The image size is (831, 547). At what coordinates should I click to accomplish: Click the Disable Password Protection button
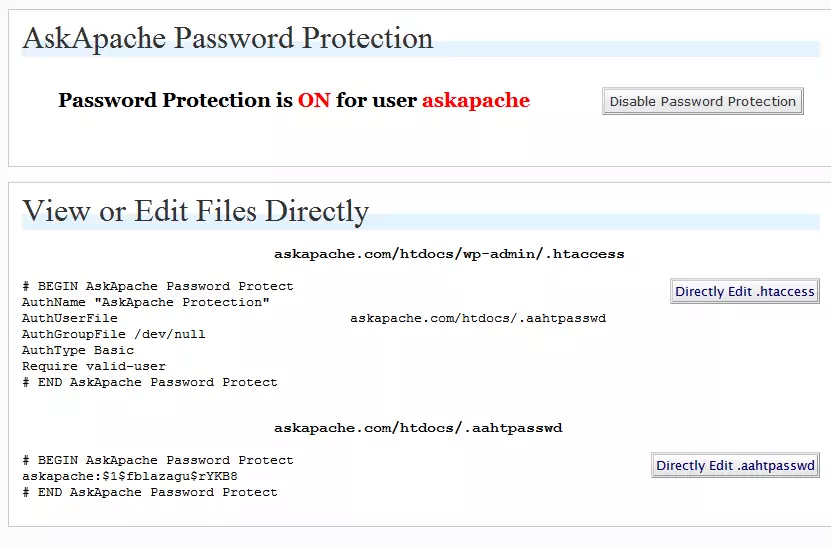click(702, 101)
